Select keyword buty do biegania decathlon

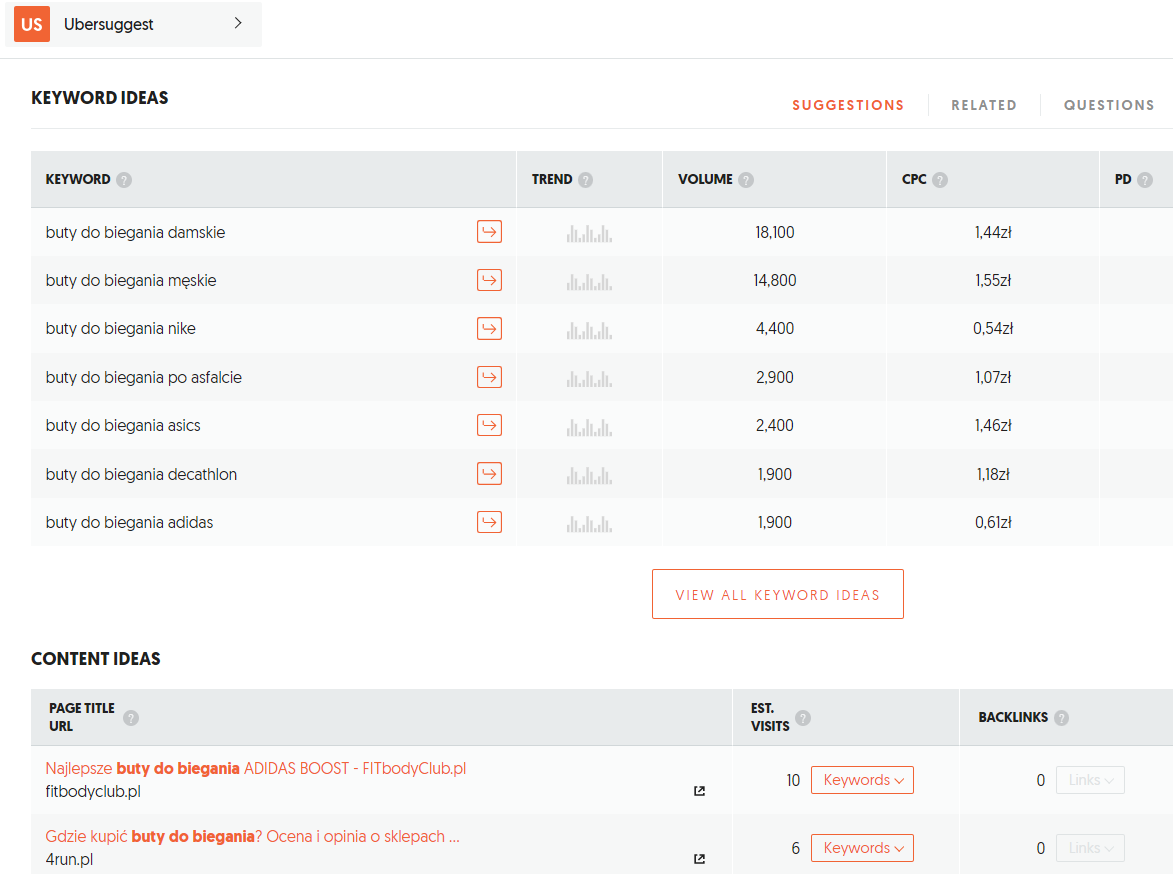[x=141, y=474]
